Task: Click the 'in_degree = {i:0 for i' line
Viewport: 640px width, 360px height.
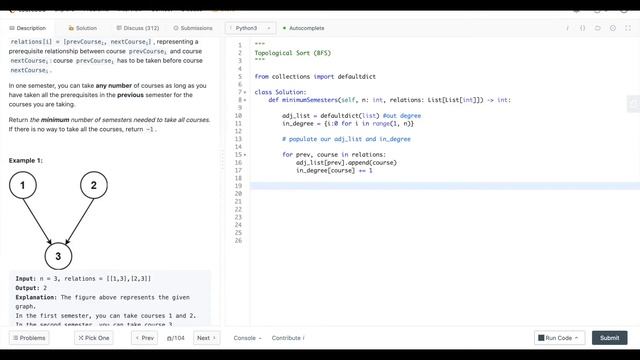Action: 348,124
